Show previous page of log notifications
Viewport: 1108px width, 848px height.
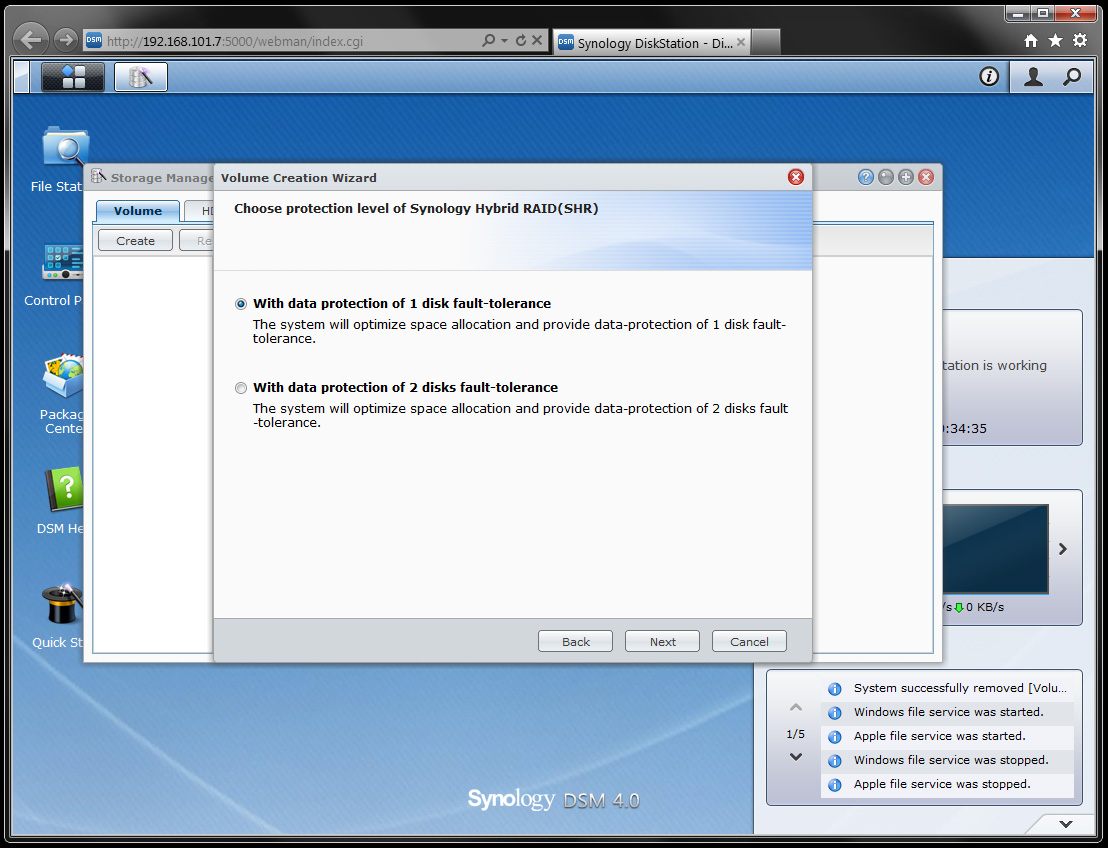point(796,707)
